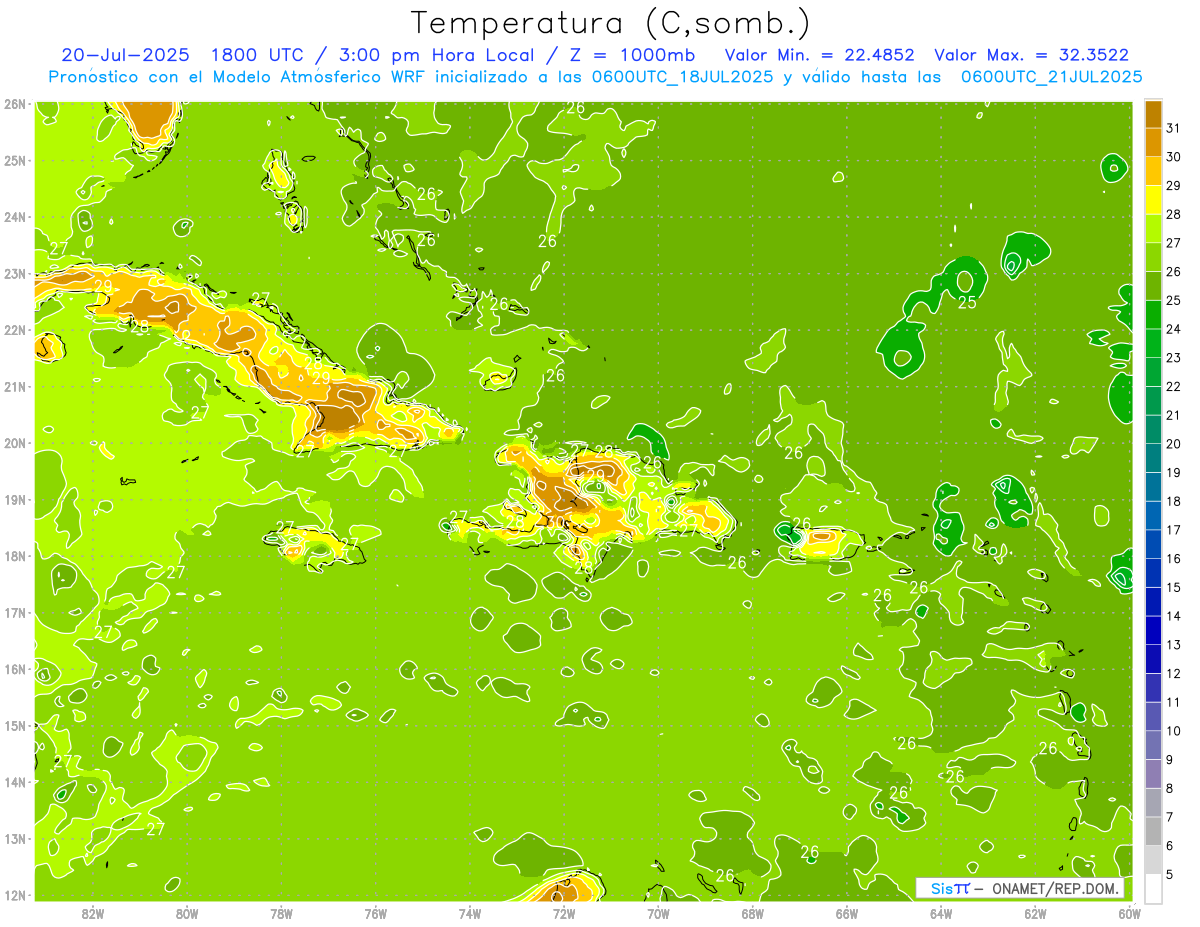Click the colorbar label "20"

(1173, 443)
